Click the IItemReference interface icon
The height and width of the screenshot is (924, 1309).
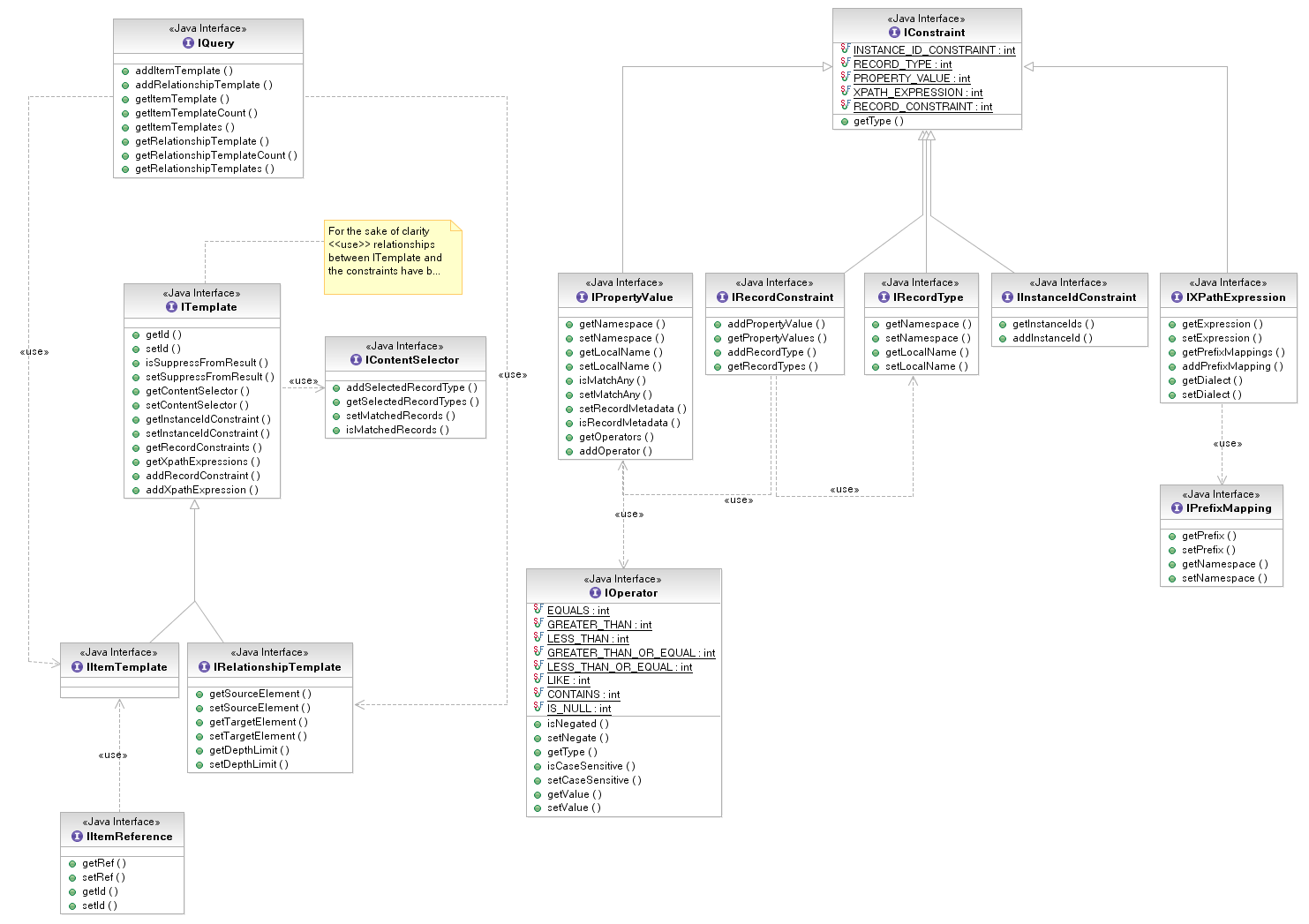point(77,837)
